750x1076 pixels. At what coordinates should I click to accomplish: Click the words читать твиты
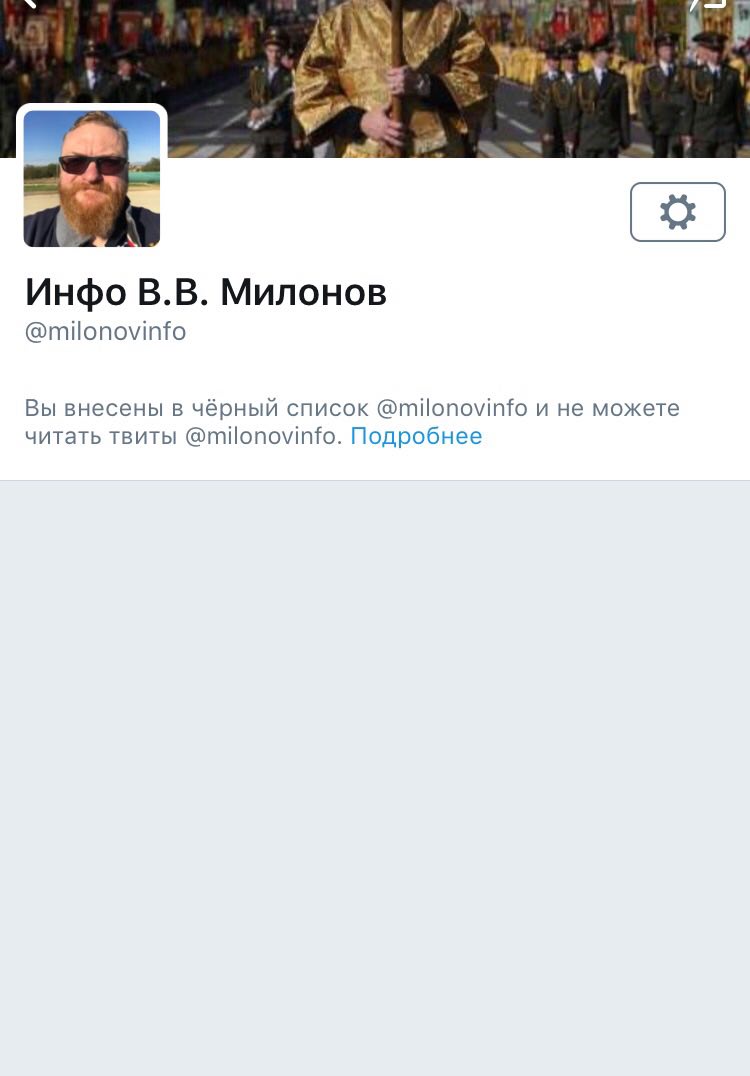tap(101, 436)
